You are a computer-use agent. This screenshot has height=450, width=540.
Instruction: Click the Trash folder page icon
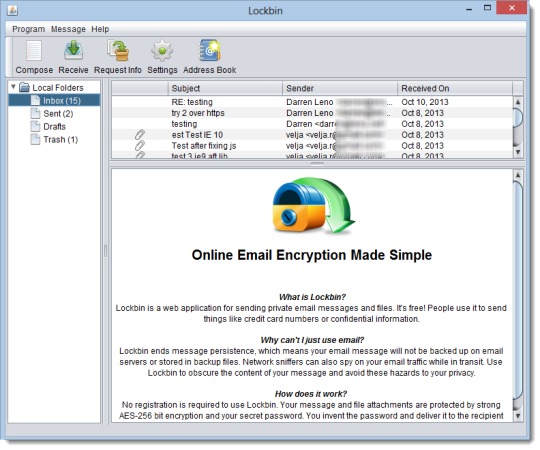pyautogui.click(x=35, y=139)
